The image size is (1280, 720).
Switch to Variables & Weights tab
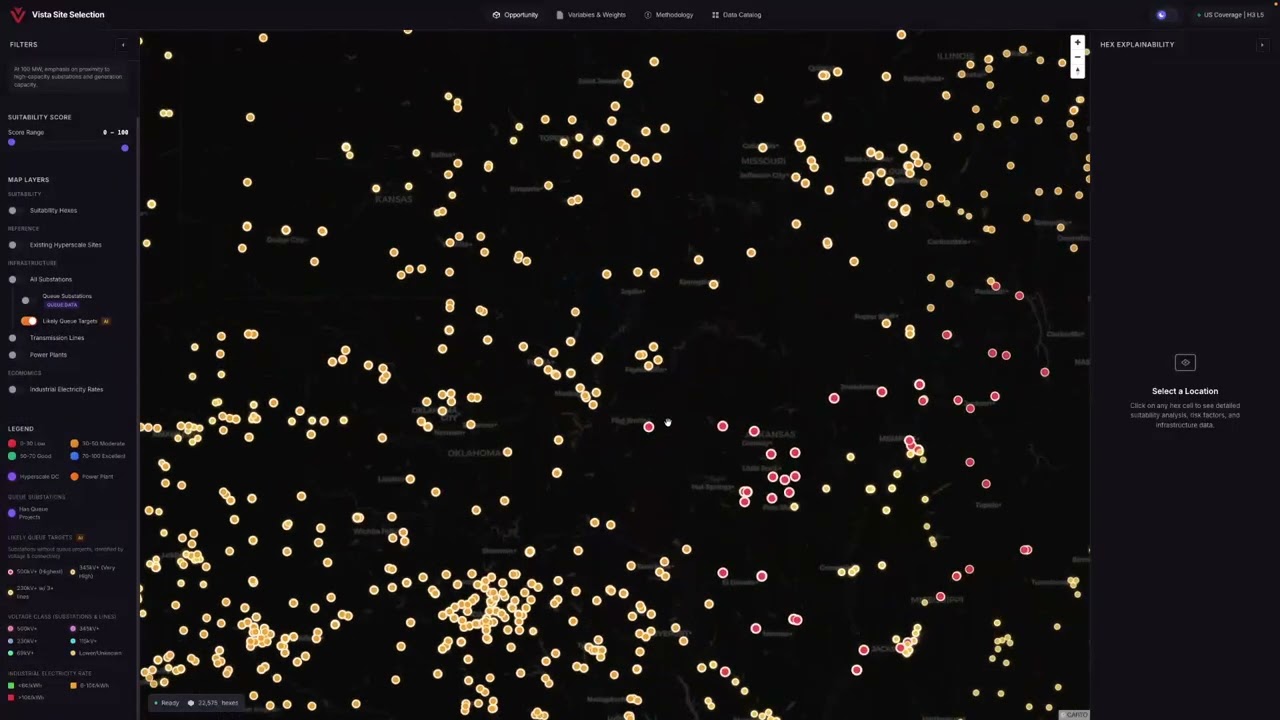click(591, 15)
